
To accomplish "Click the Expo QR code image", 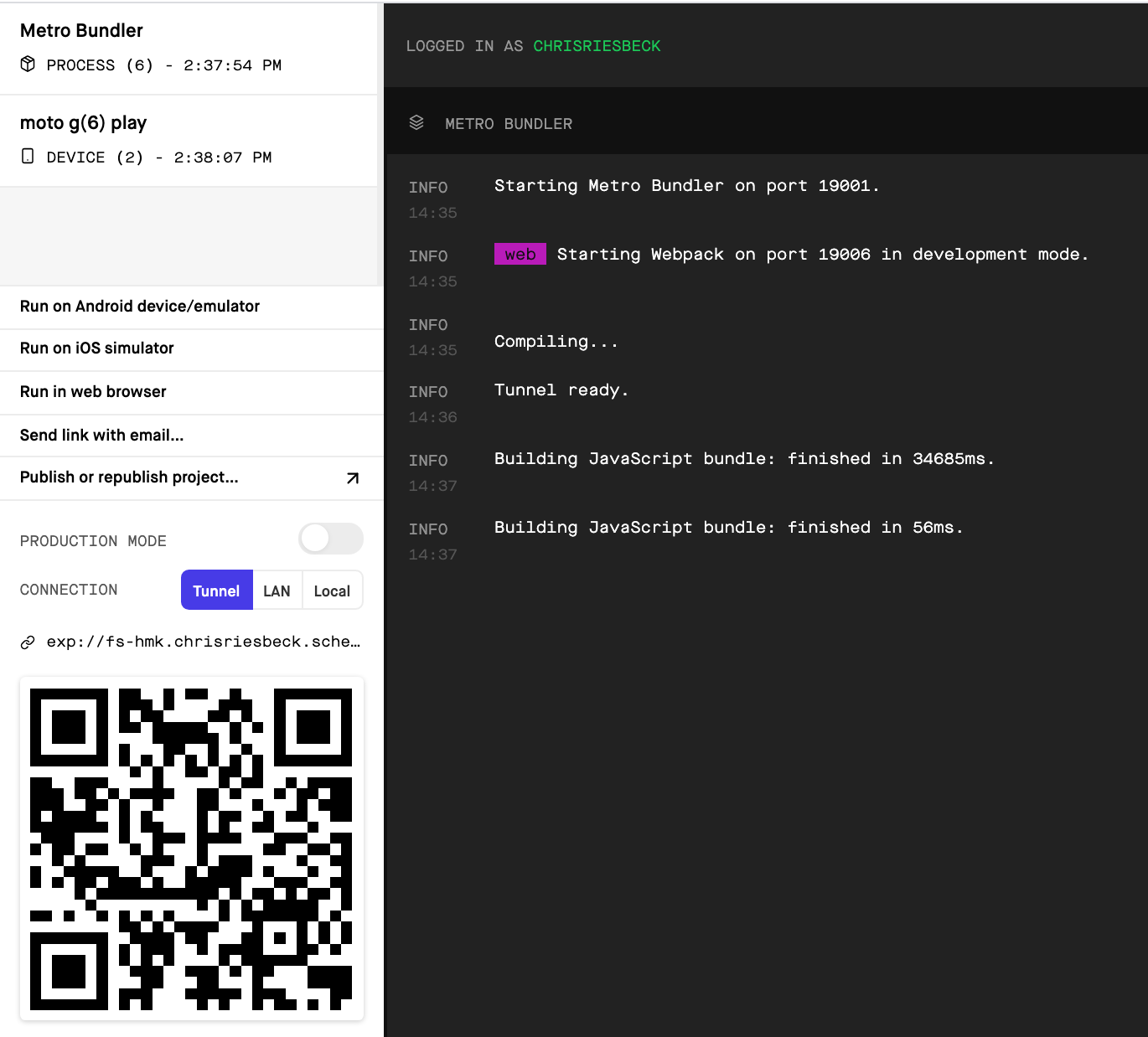I will pyautogui.click(x=192, y=849).
